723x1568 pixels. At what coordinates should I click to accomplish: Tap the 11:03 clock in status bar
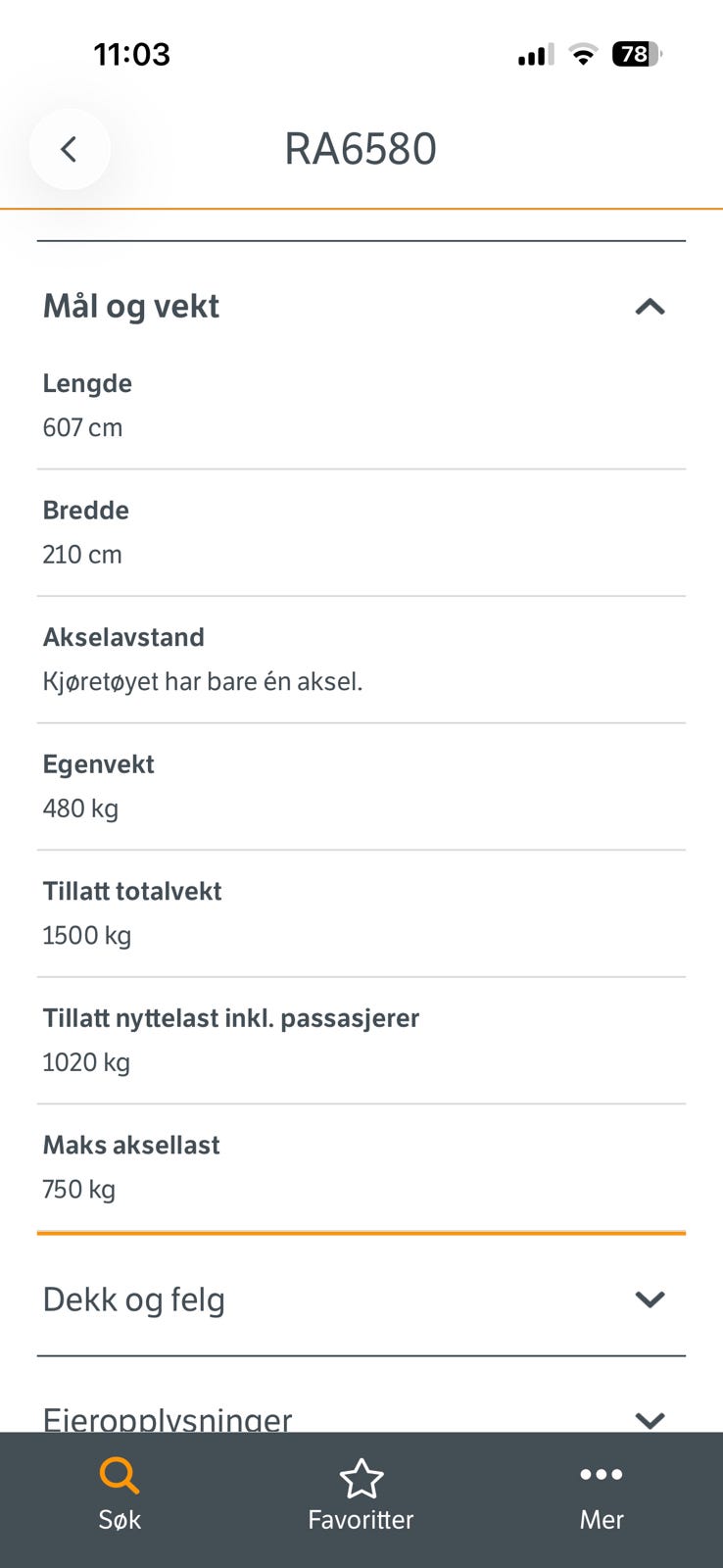[132, 54]
